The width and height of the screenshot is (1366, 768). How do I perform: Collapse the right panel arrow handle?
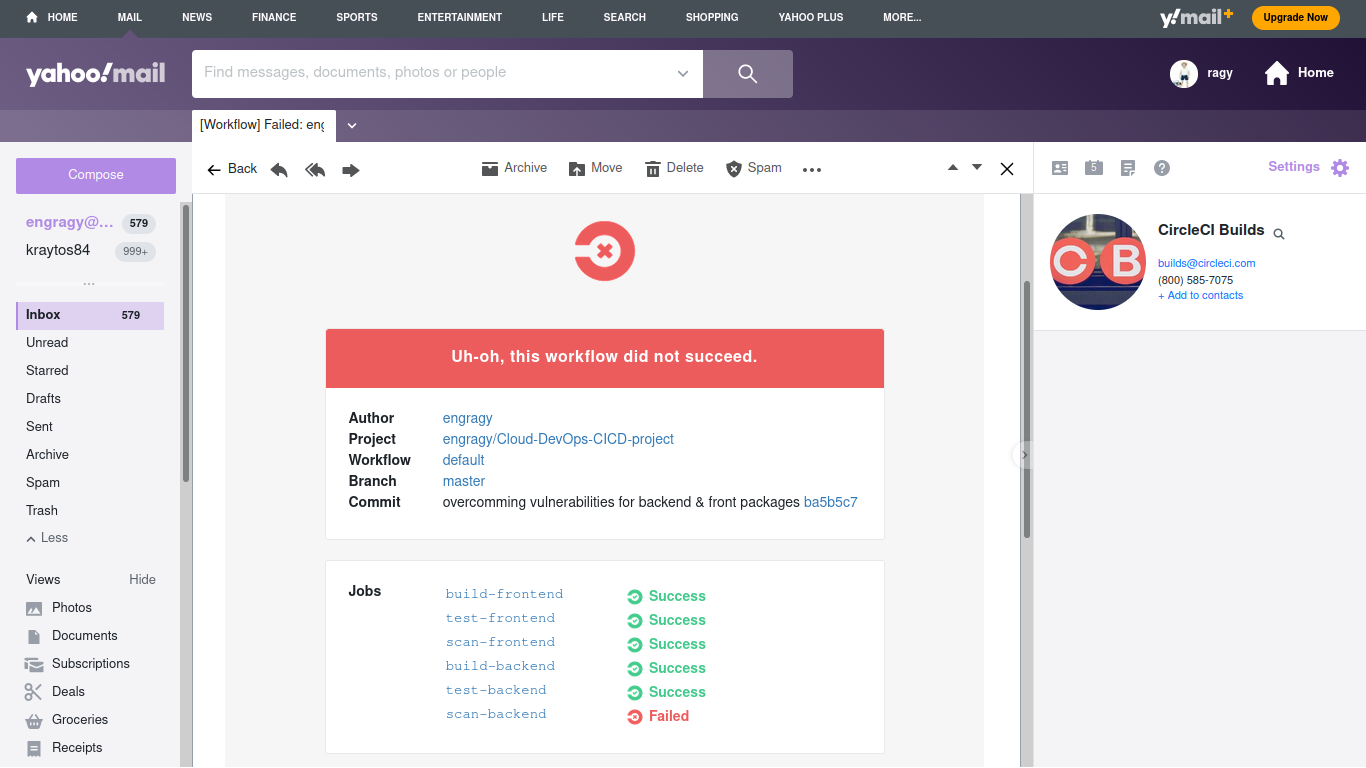coord(1023,455)
